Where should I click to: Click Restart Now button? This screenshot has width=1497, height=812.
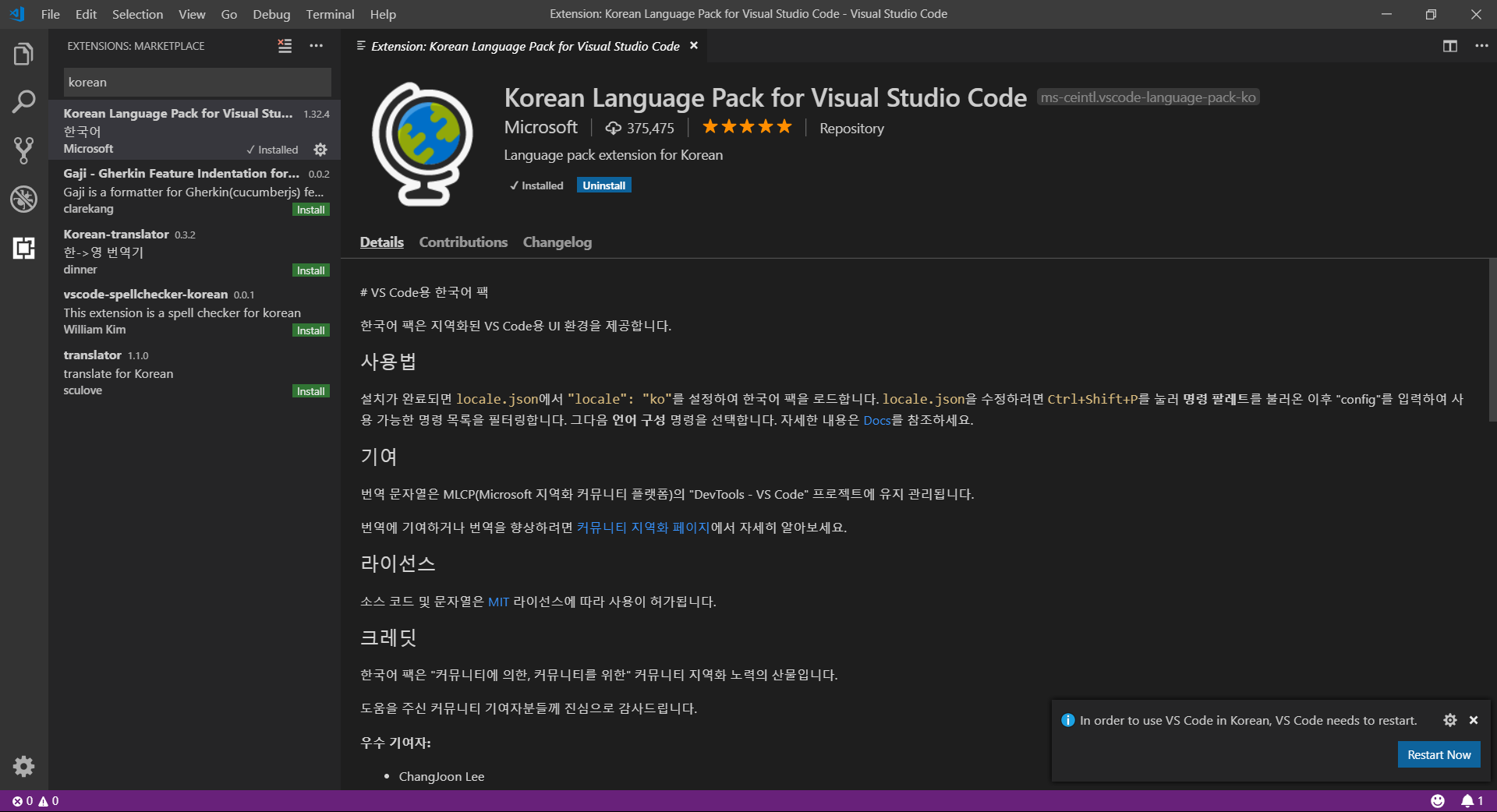[1439, 754]
